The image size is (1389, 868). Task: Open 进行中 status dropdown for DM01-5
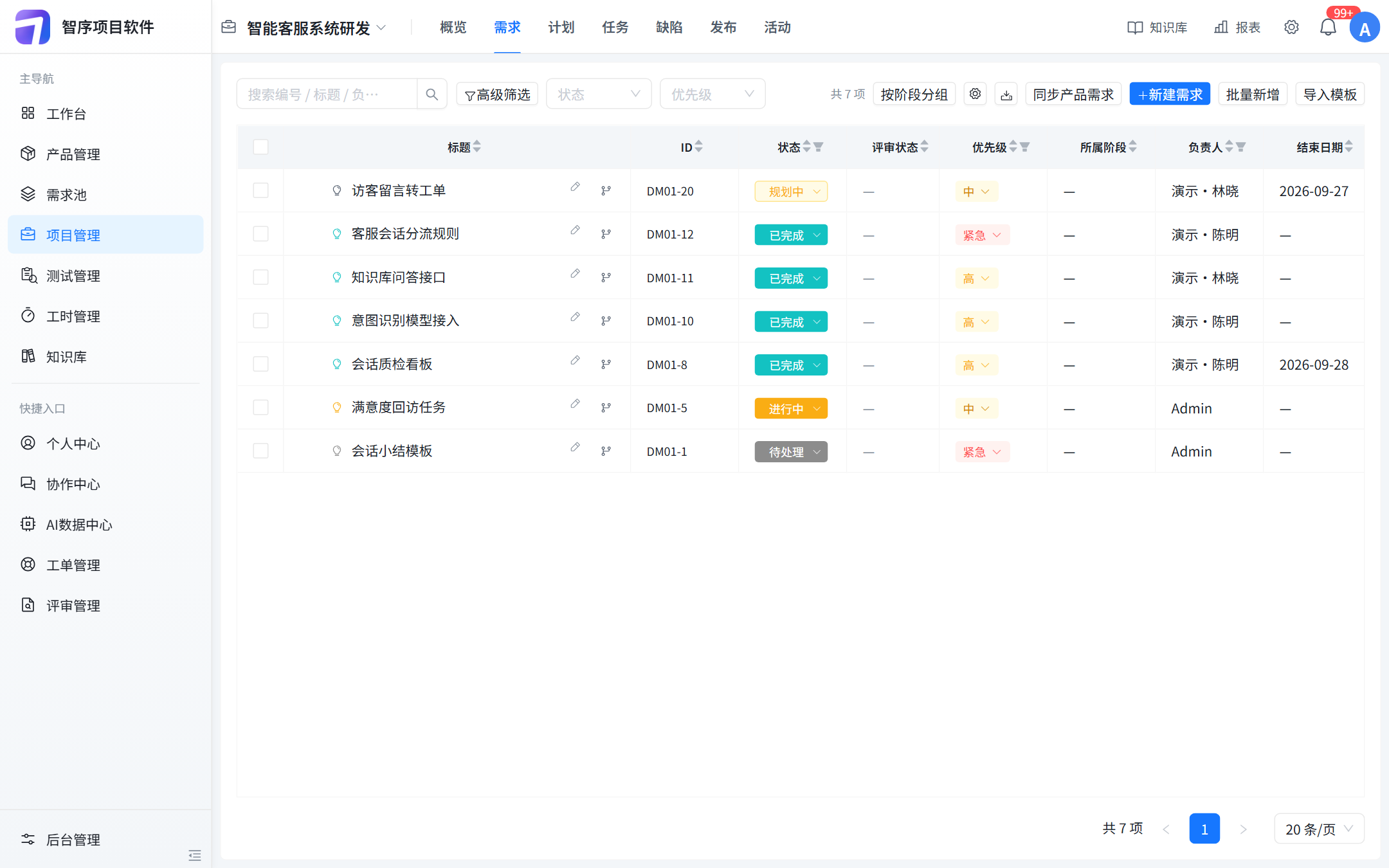coord(791,408)
